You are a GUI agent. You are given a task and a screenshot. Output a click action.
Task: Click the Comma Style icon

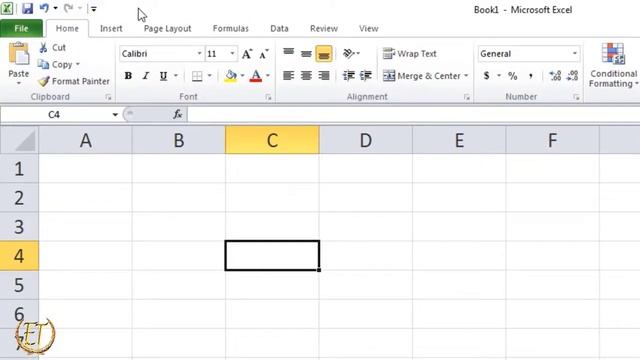coord(531,76)
